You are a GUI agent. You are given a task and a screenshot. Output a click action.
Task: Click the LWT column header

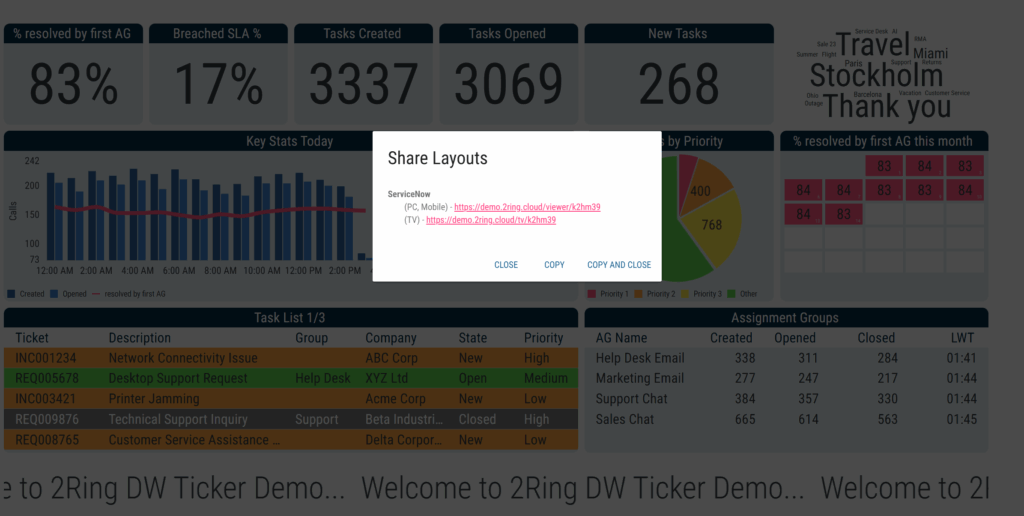962,338
